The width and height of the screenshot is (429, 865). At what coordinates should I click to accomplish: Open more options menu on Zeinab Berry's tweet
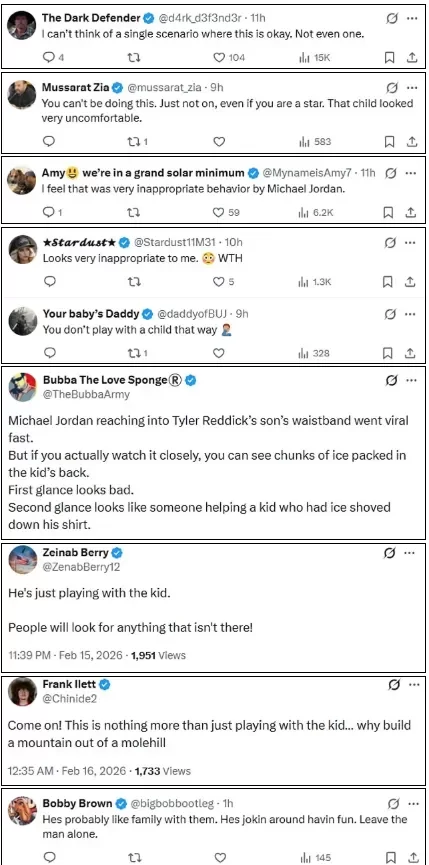411,553
